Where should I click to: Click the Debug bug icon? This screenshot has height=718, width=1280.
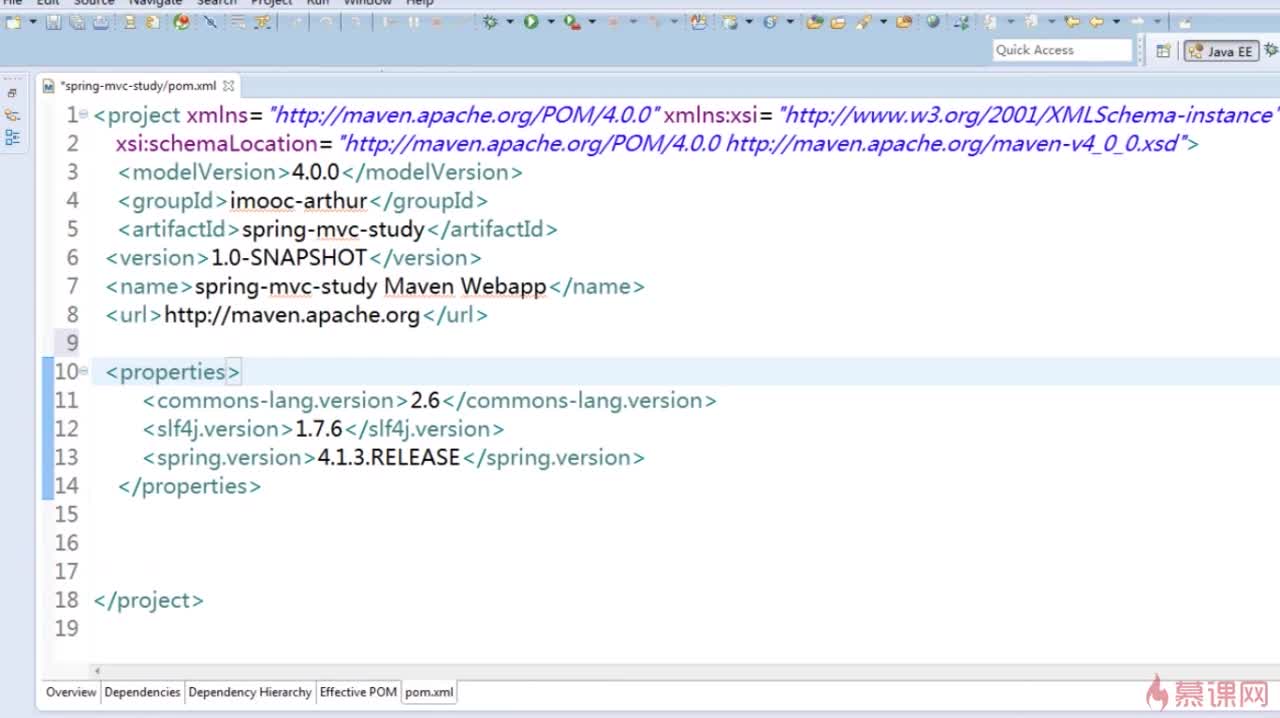[x=489, y=21]
